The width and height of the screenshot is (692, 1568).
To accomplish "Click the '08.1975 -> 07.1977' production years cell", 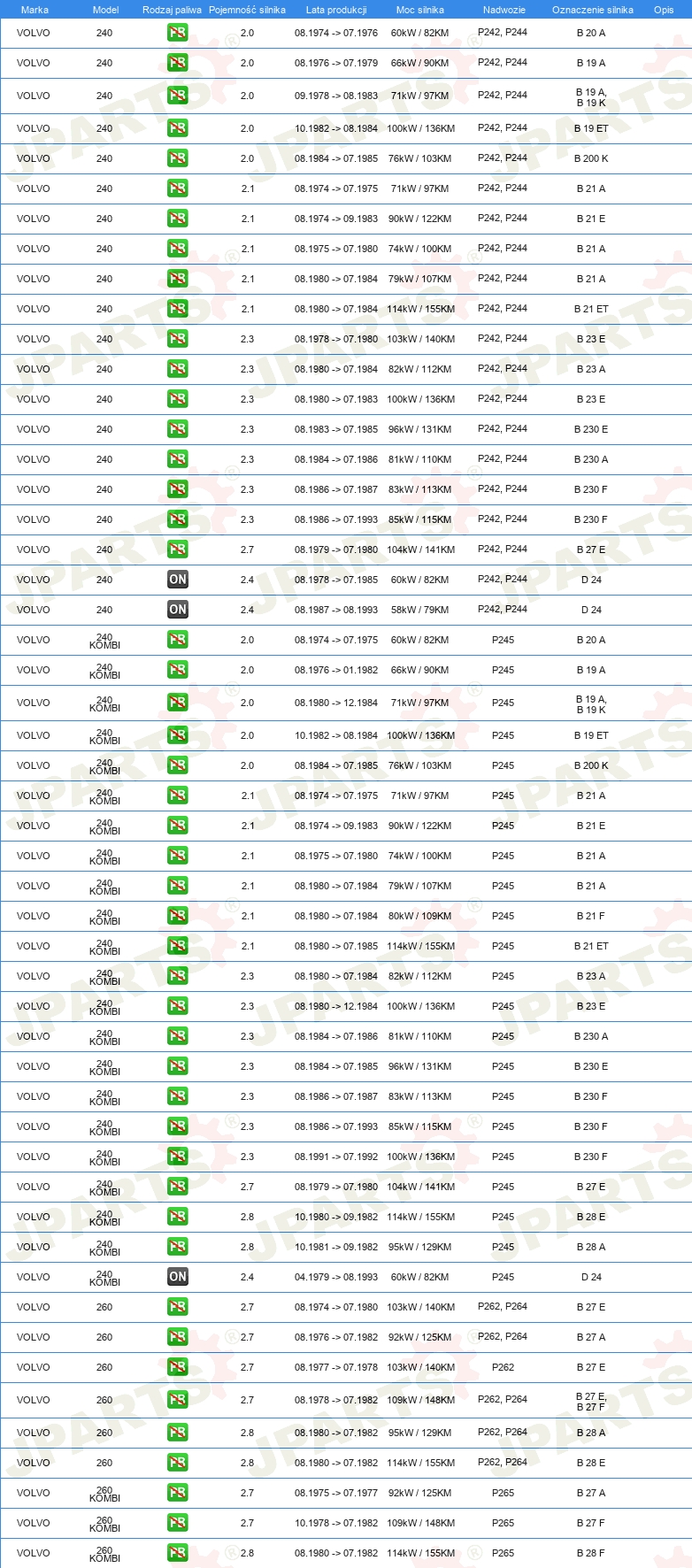I will [336, 1493].
